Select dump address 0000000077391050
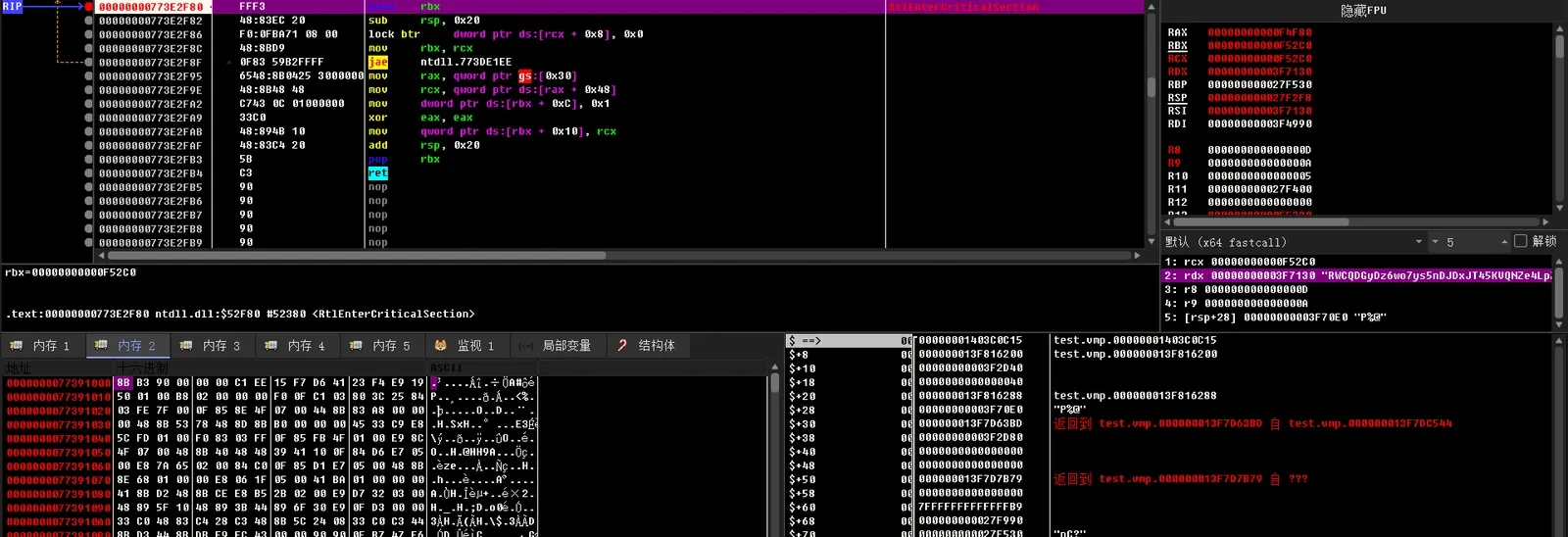The image size is (1568, 537). coord(58,452)
